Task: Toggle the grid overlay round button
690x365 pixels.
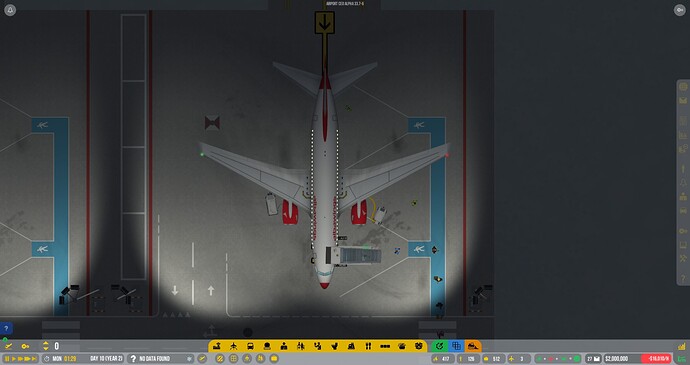Action: (x=234, y=359)
